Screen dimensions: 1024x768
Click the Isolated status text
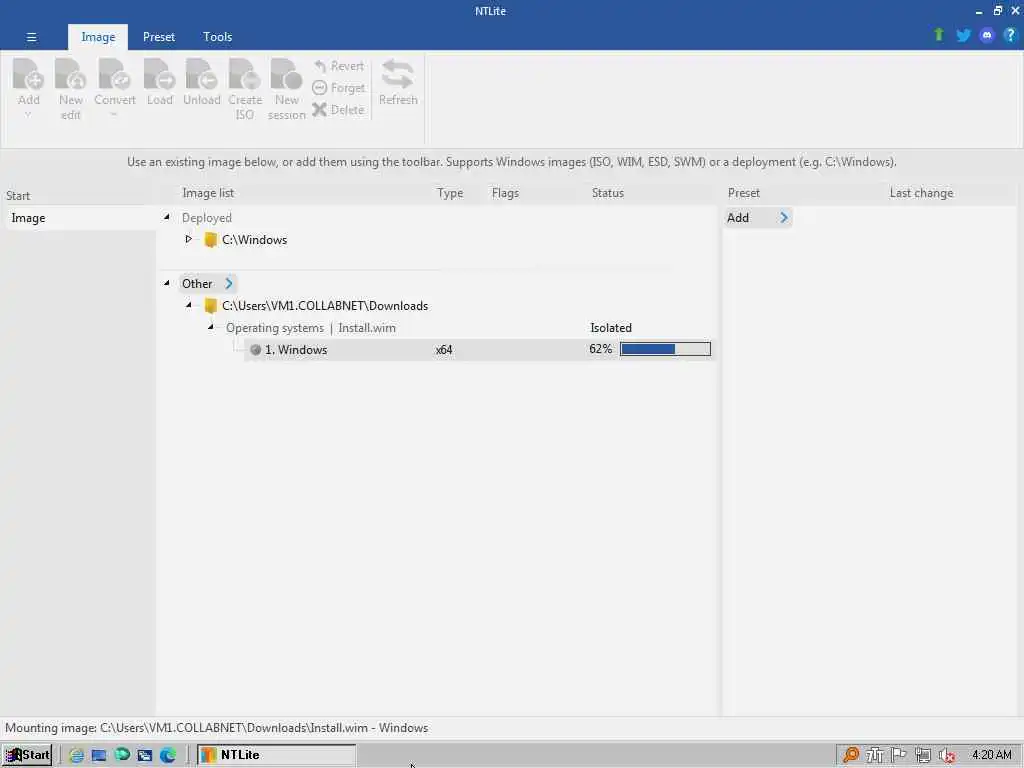tap(611, 328)
